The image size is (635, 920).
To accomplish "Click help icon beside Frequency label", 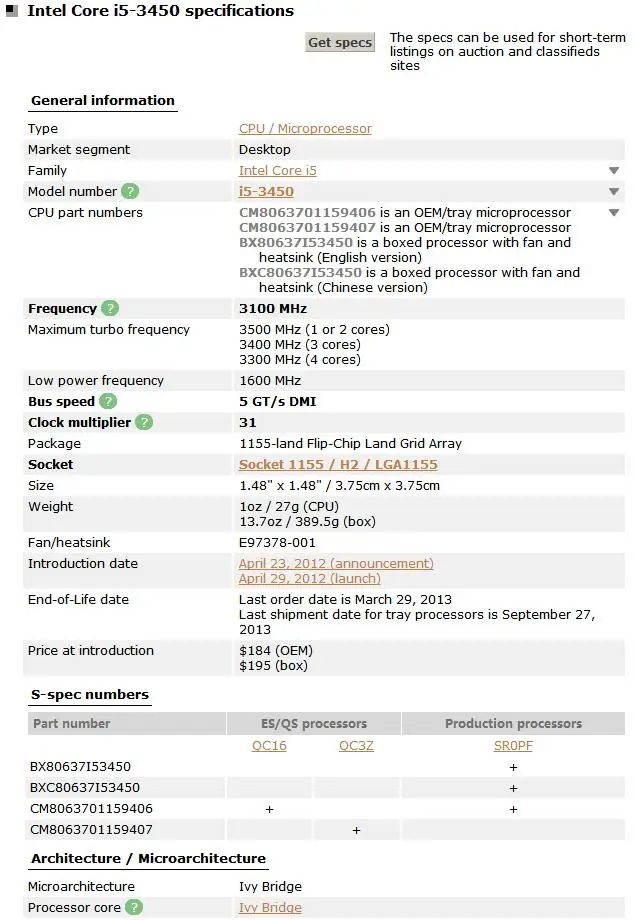I will point(110,308).
